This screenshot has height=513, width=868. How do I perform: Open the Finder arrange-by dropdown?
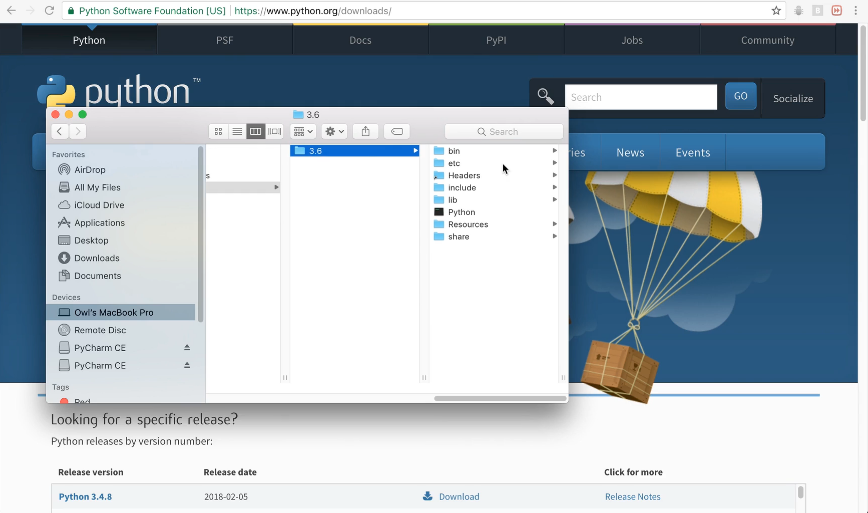[303, 131]
